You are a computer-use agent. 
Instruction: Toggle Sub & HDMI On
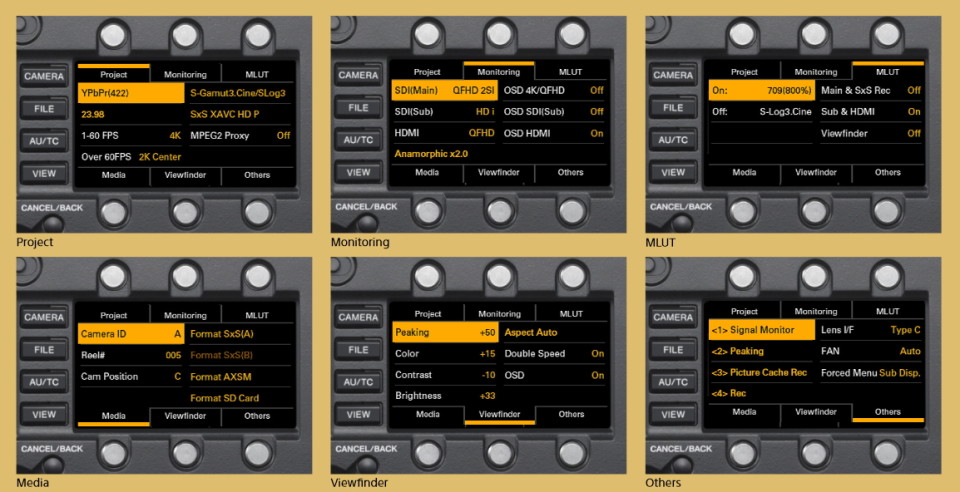tap(871, 112)
